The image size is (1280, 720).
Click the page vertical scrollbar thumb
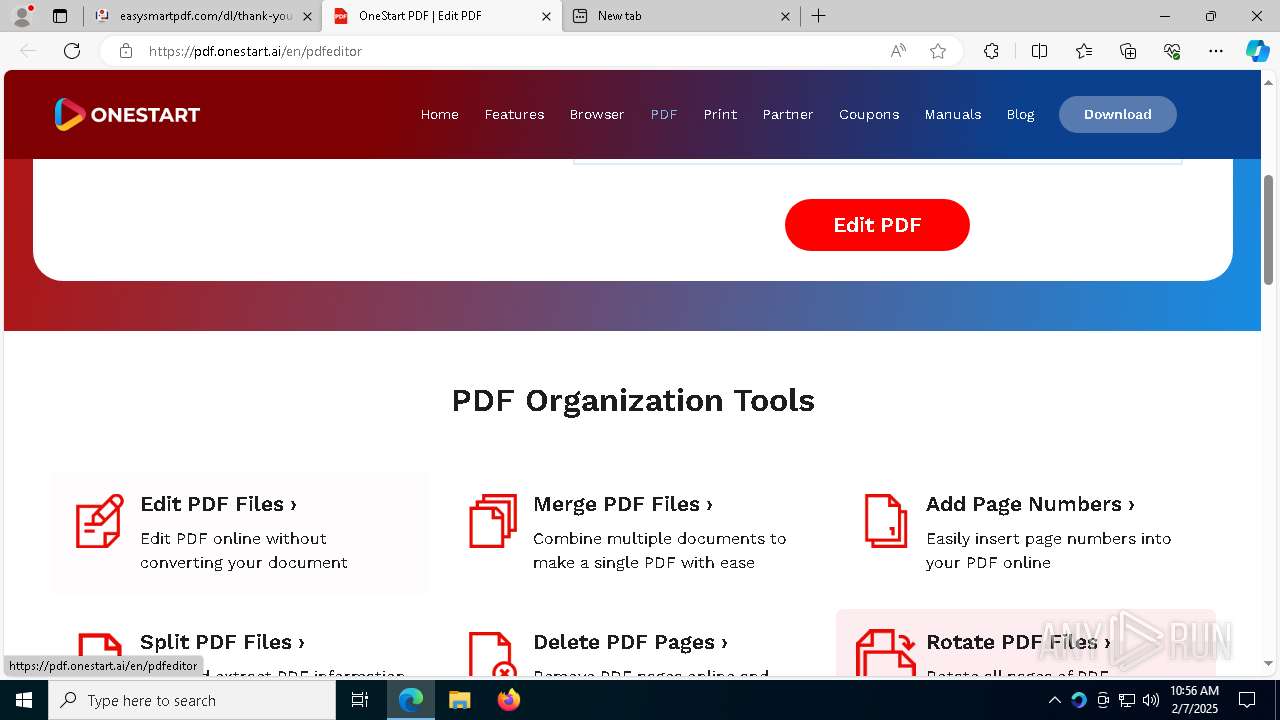[x=1269, y=229]
